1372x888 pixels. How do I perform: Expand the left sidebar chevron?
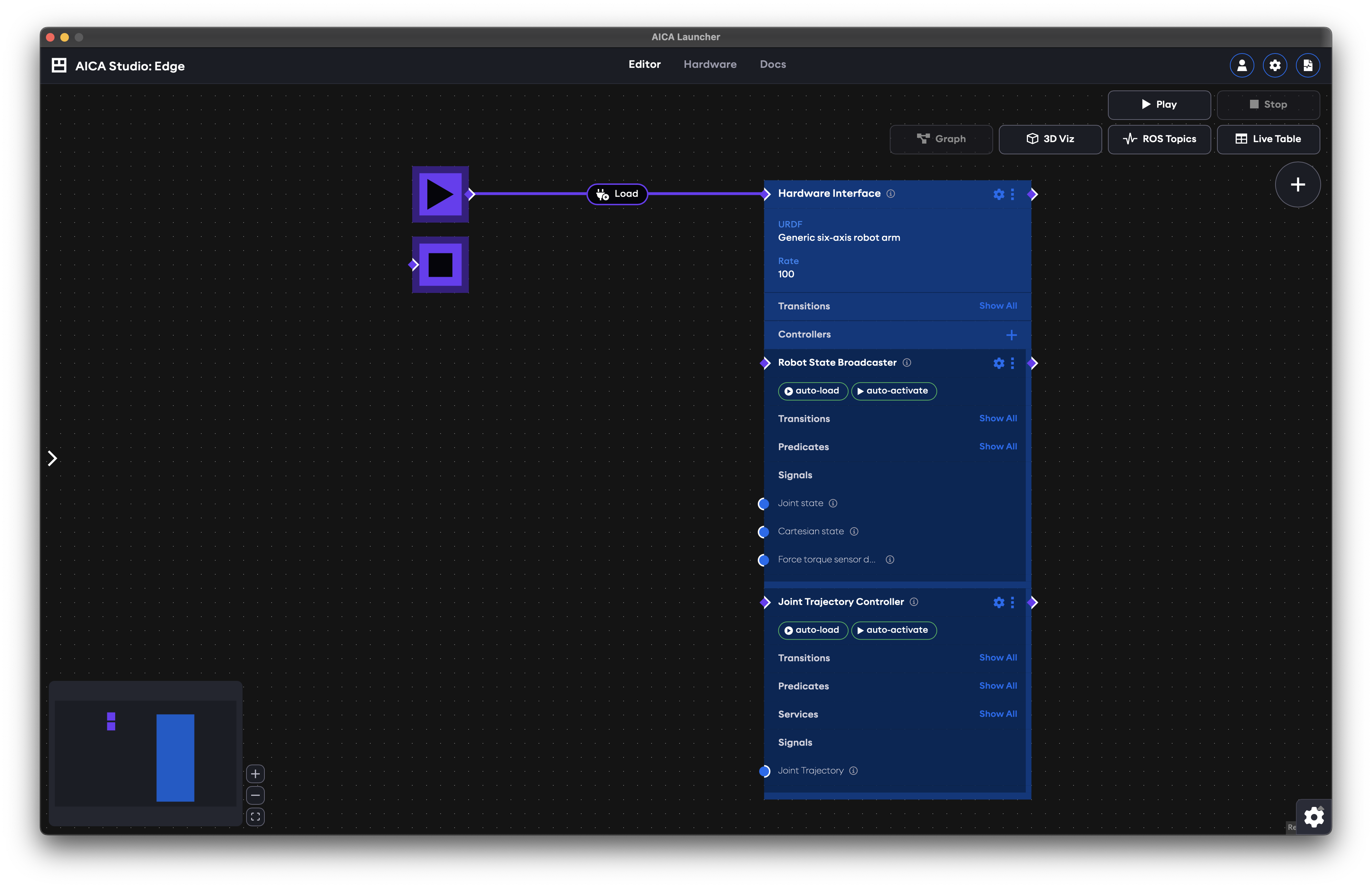tap(52, 458)
